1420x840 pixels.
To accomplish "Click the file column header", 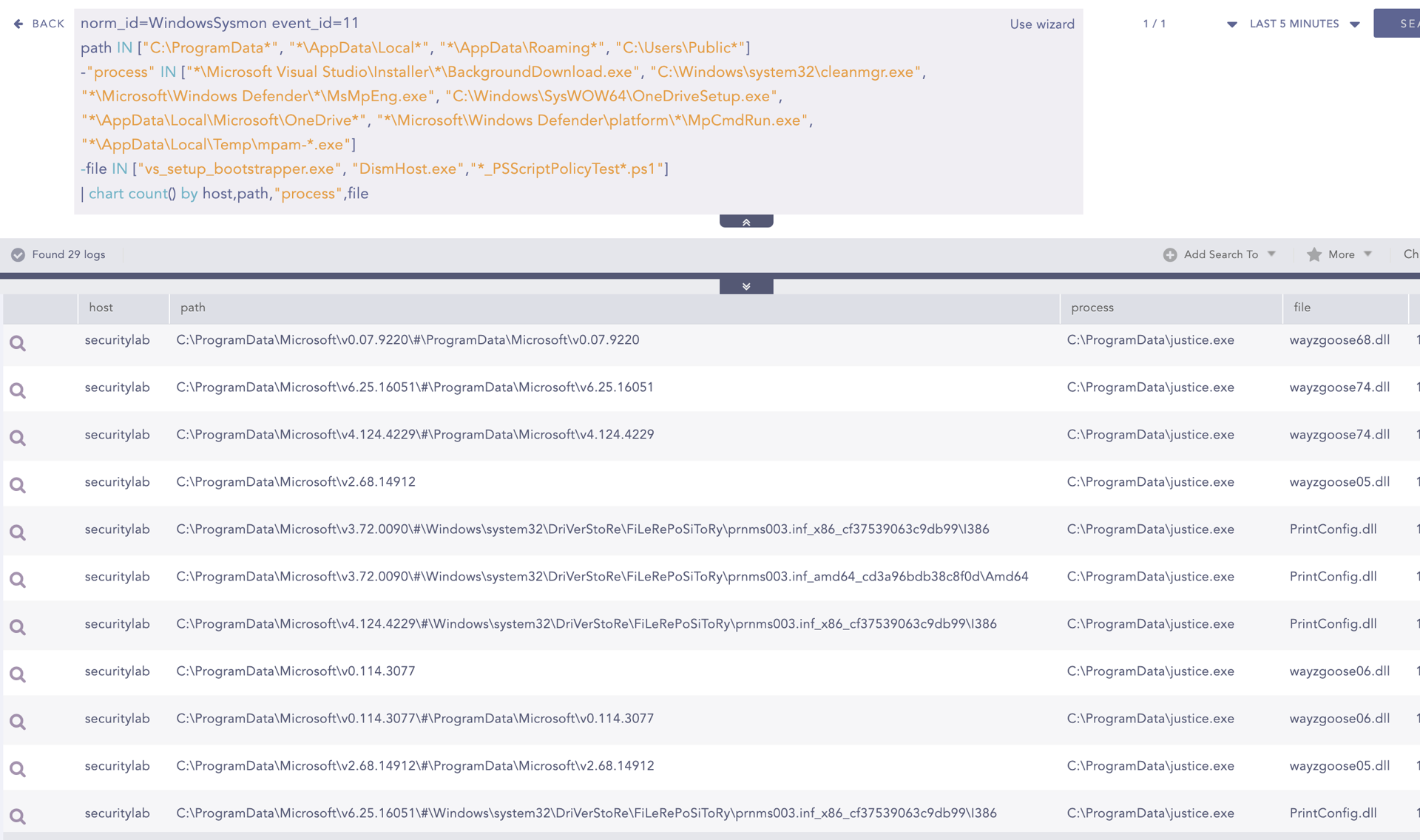I will click(x=1302, y=308).
